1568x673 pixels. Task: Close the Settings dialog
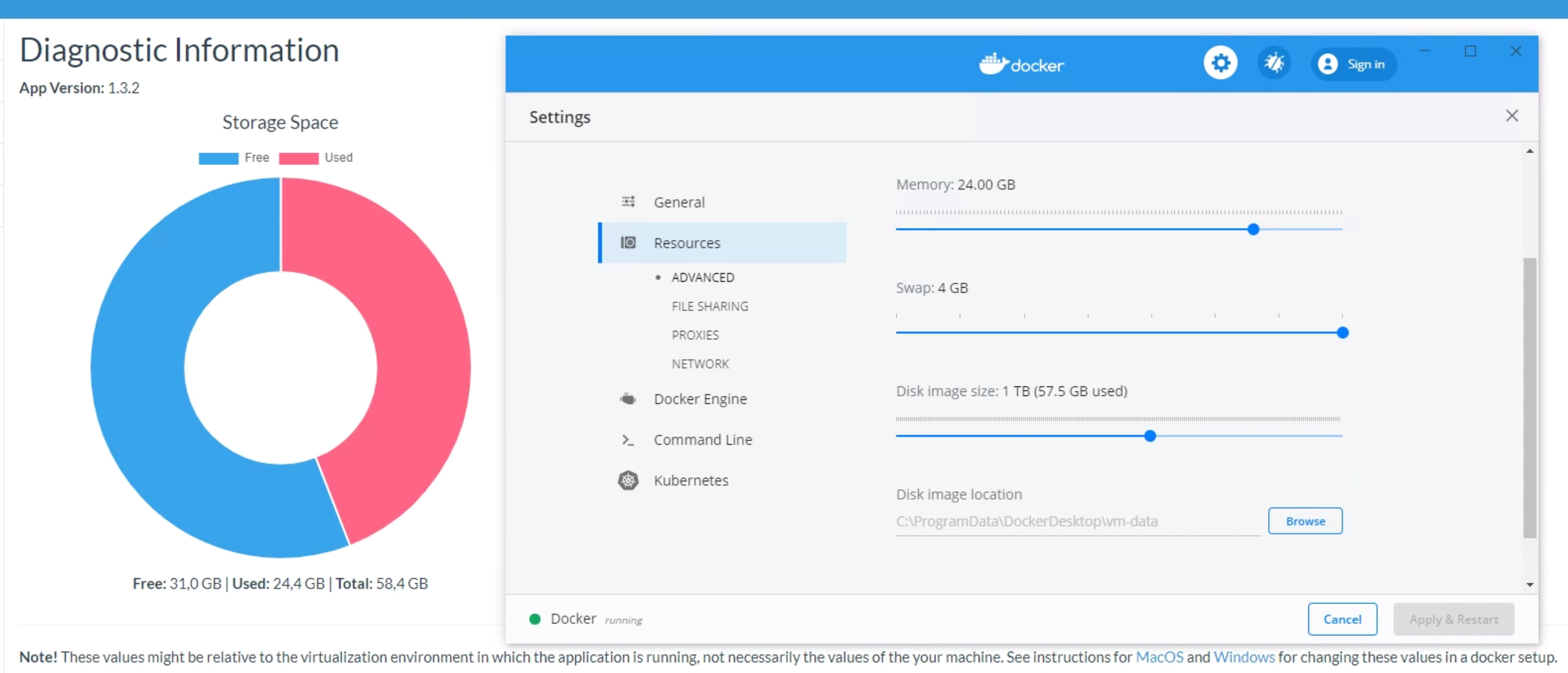coord(1512,116)
